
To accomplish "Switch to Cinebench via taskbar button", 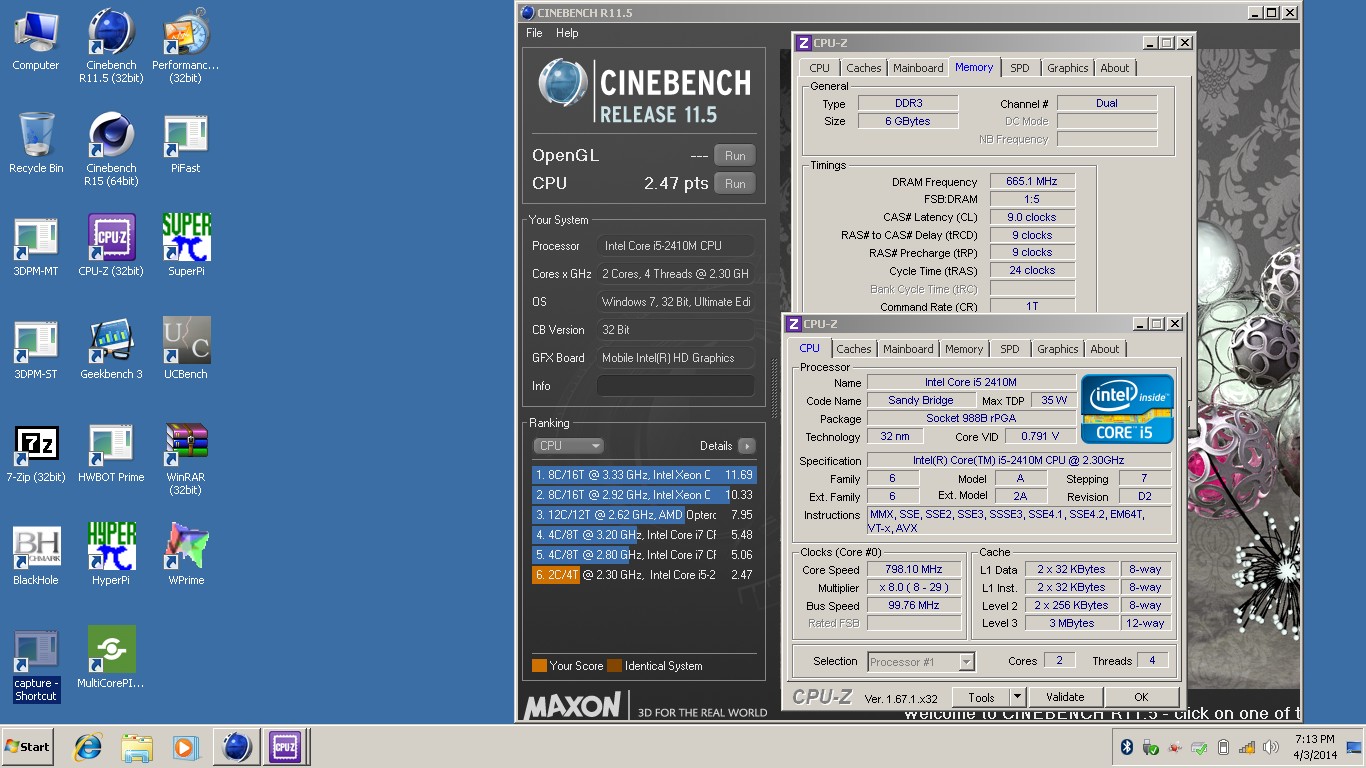I will point(237,747).
